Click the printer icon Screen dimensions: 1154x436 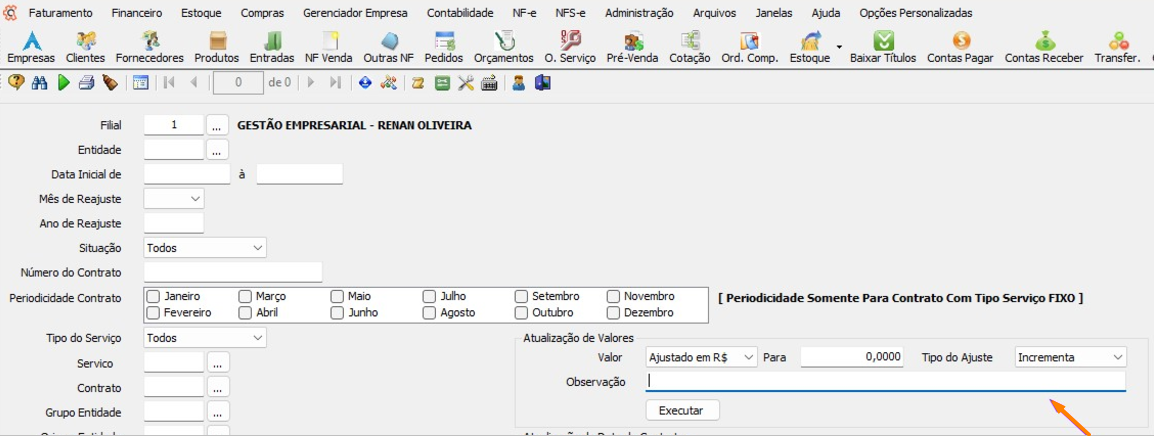[87, 83]
